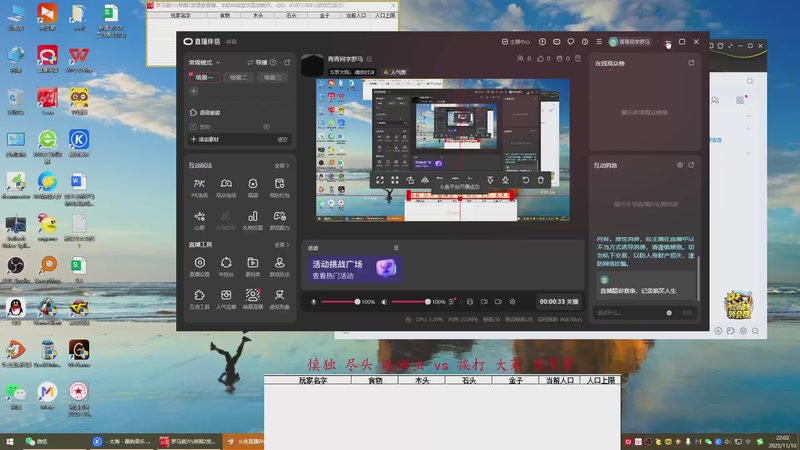The width and height of the screenshot is (800, 450).
Task: Open the user account dropdown in title bar
Action: pyautogui.click(x=630, y=42)
